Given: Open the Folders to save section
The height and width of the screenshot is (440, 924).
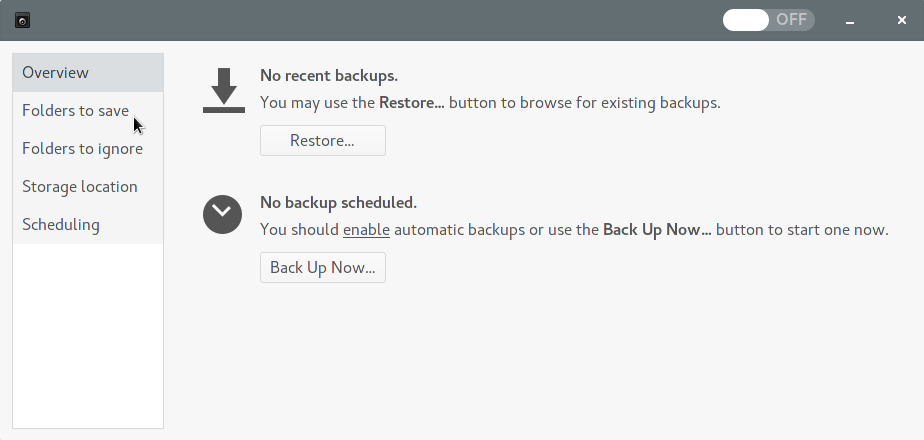Looking at the screenshot, I should (x=88, y=111).
